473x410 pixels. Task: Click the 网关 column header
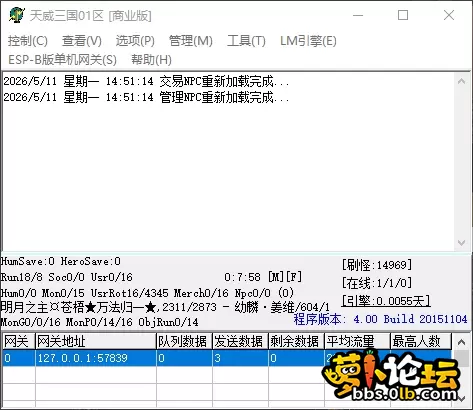pyautogui.click(x=19, y=341)
